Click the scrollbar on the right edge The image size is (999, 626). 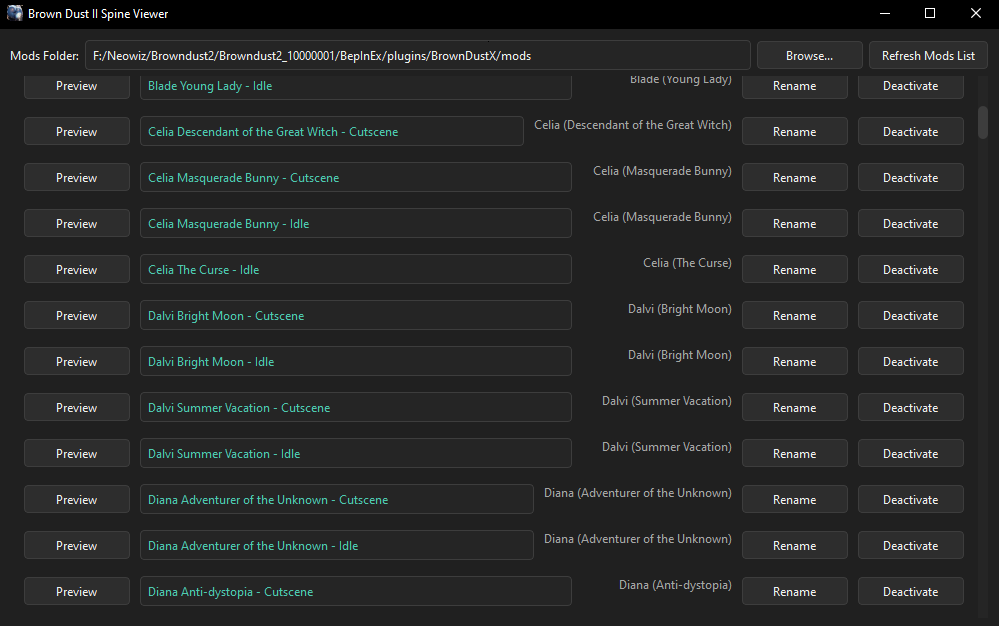pyautogui.click(x=981, y=120)
